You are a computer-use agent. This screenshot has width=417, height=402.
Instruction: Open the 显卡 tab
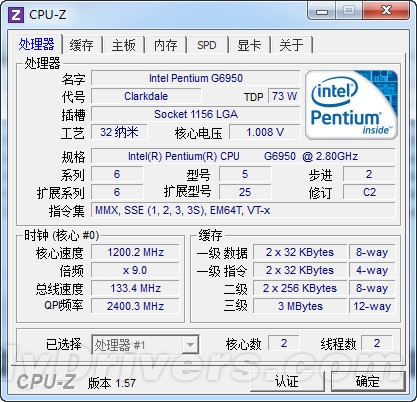249,45
